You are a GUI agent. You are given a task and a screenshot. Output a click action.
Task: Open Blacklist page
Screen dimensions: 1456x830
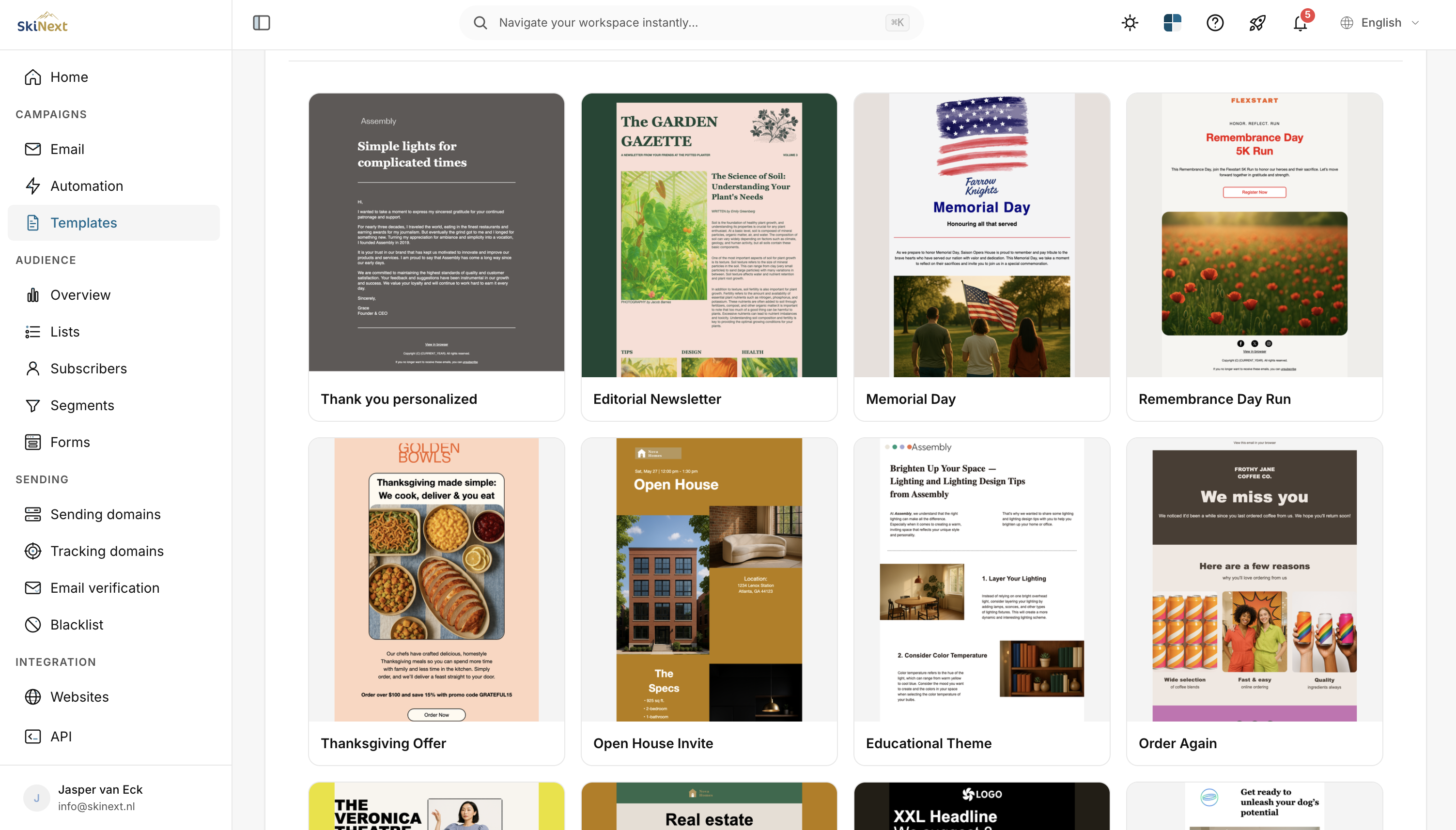point(114,625)
